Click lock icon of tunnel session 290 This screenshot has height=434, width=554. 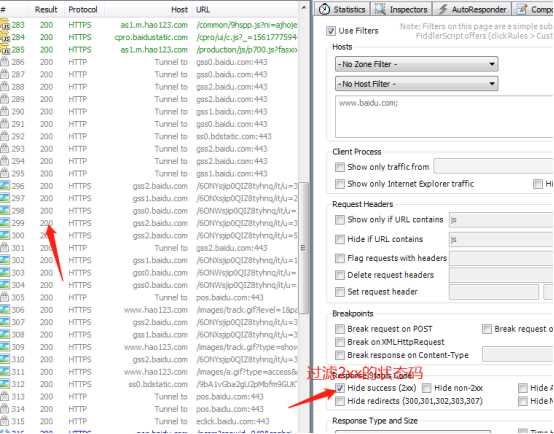[x=5, y=112]
